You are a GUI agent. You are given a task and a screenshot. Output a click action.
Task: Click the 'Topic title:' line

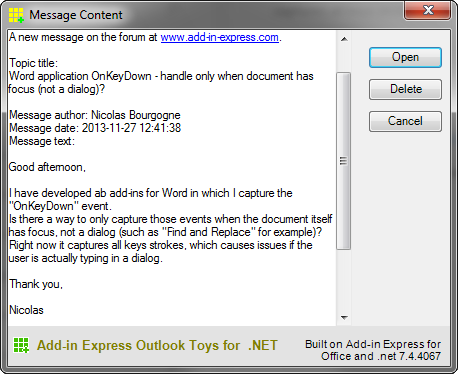click(33, 63)
